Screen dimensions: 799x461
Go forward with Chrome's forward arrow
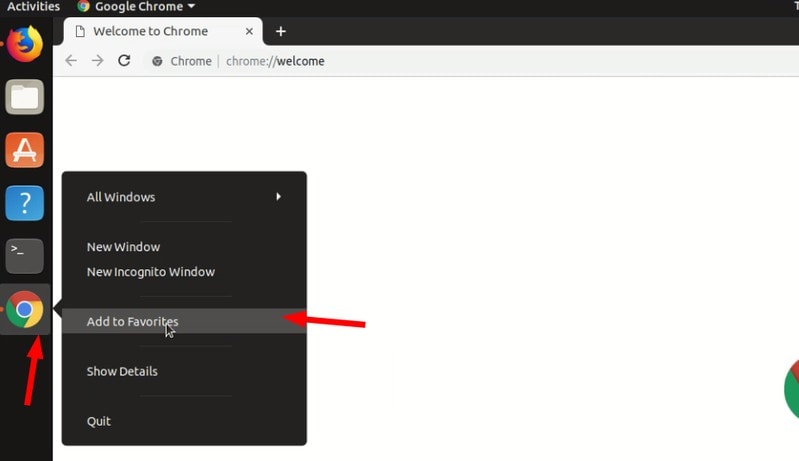point(97,61)
